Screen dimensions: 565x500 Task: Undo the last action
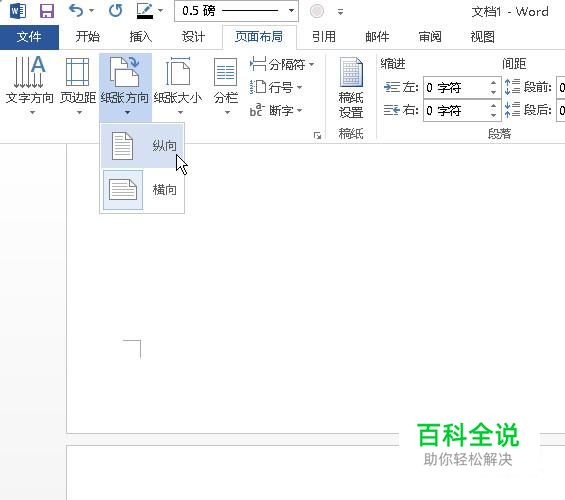click(x=76, y=11)
